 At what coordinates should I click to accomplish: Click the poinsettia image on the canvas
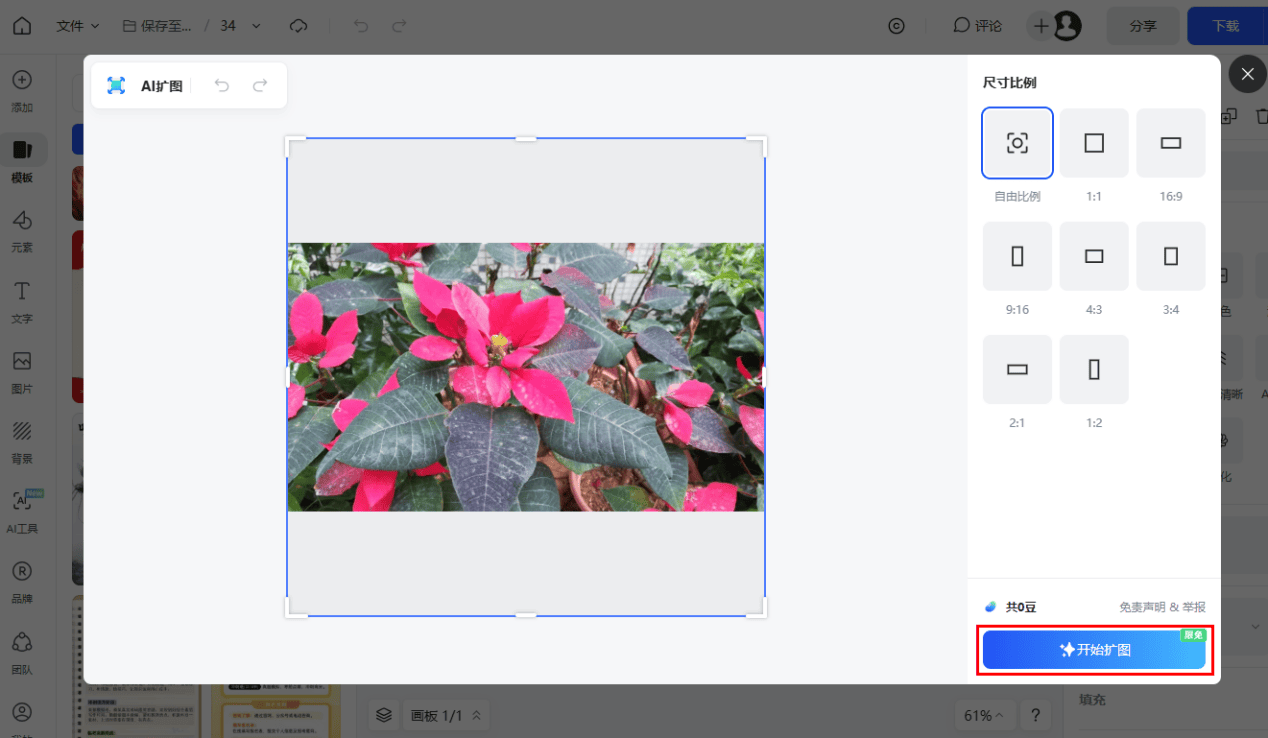click(525, 377)
